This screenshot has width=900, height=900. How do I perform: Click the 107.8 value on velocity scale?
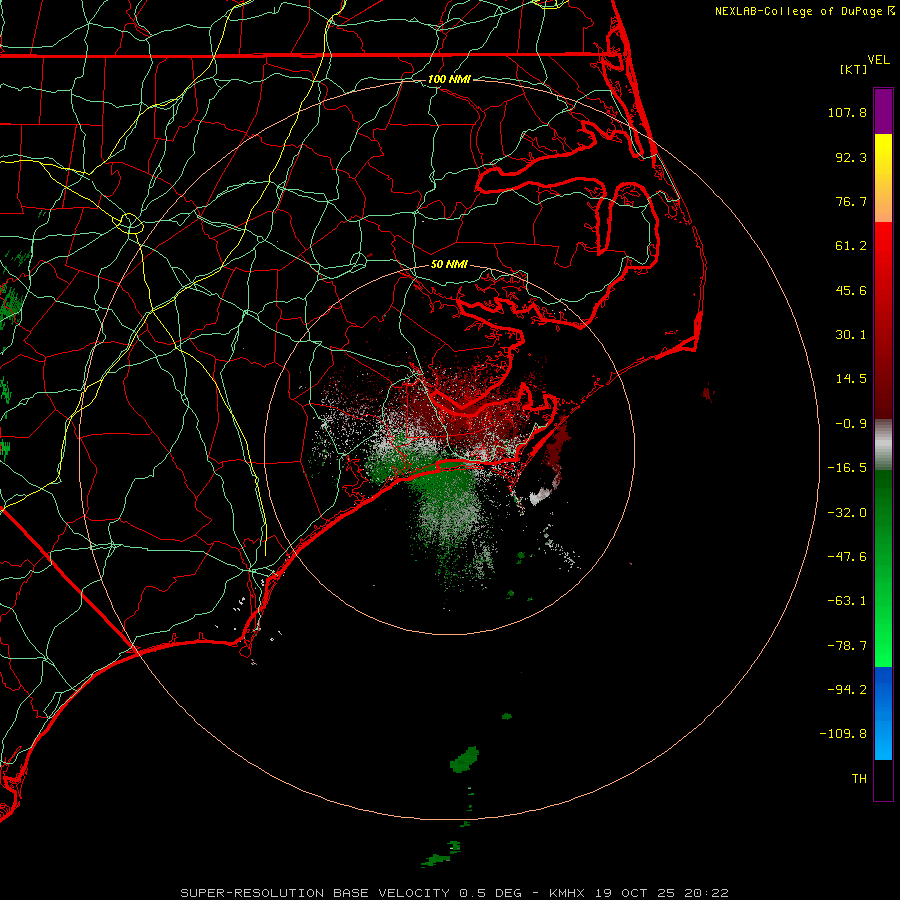[847, 112]
